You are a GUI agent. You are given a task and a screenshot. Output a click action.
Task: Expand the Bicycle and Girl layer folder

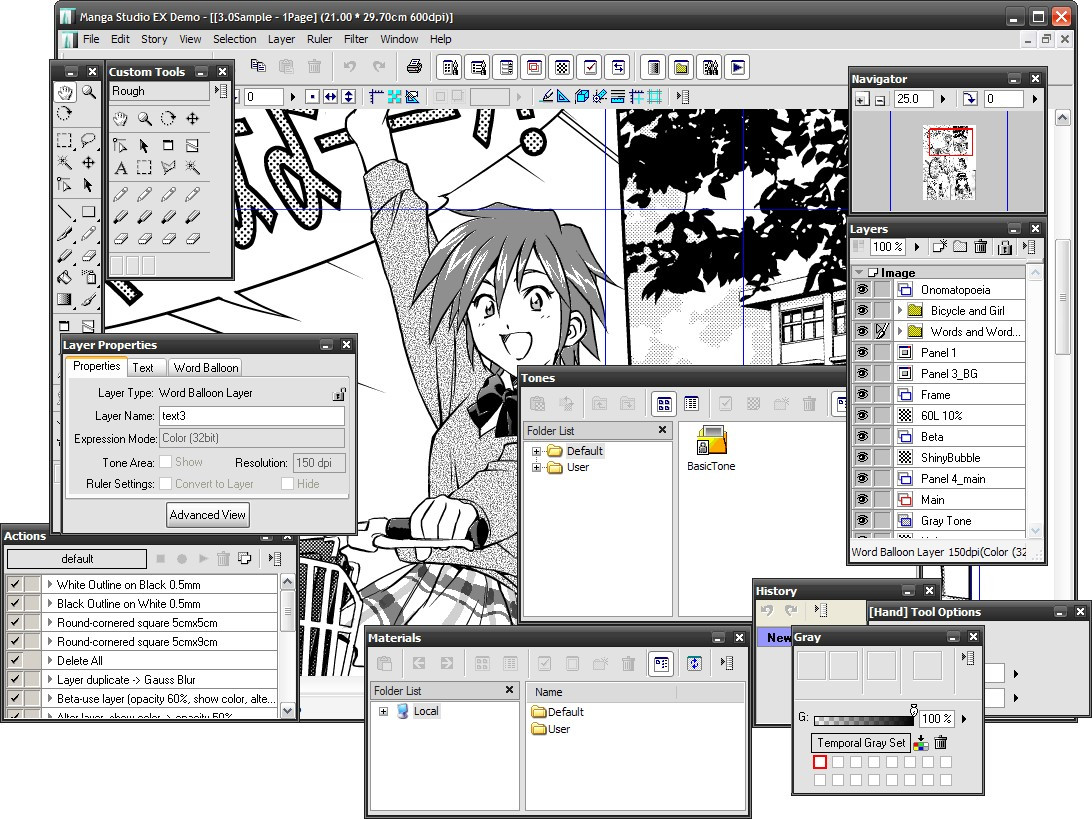click(x=900, y=311)
